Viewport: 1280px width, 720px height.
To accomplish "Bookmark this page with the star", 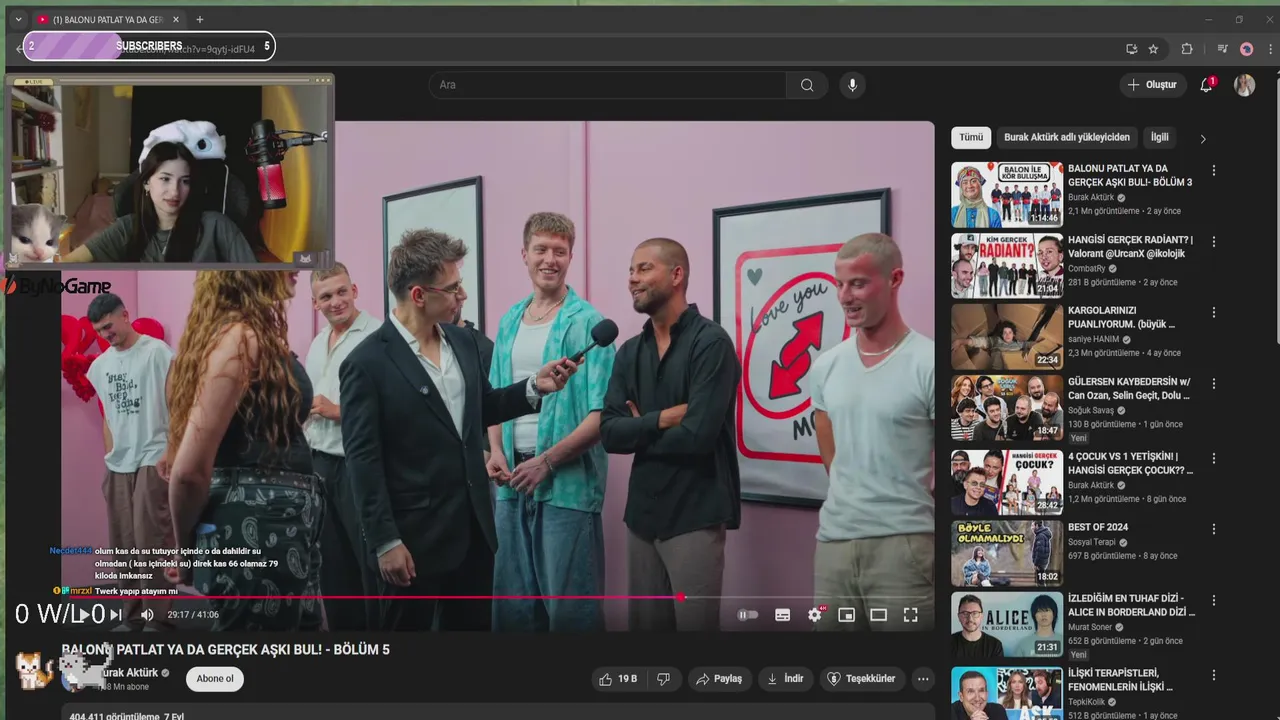I will click(1153, 48).
